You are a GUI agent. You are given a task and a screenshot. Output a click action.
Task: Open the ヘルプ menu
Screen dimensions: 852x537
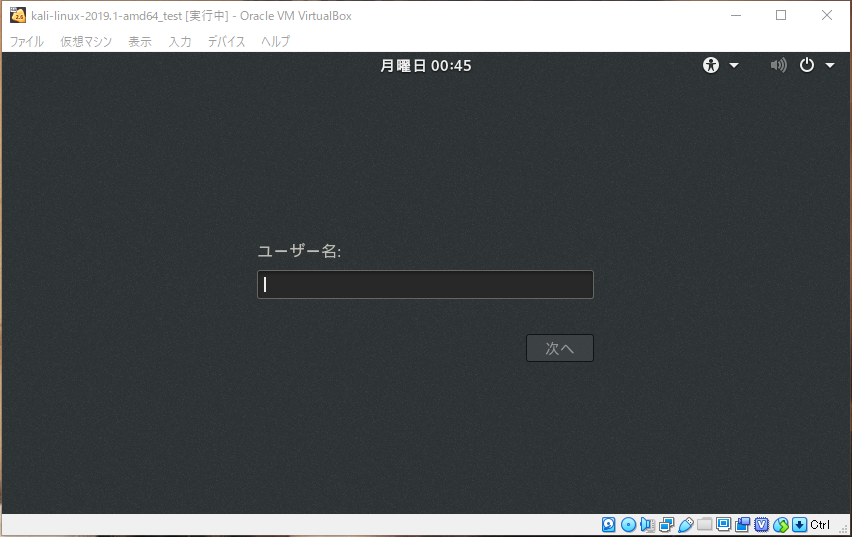tap(275, 41)
